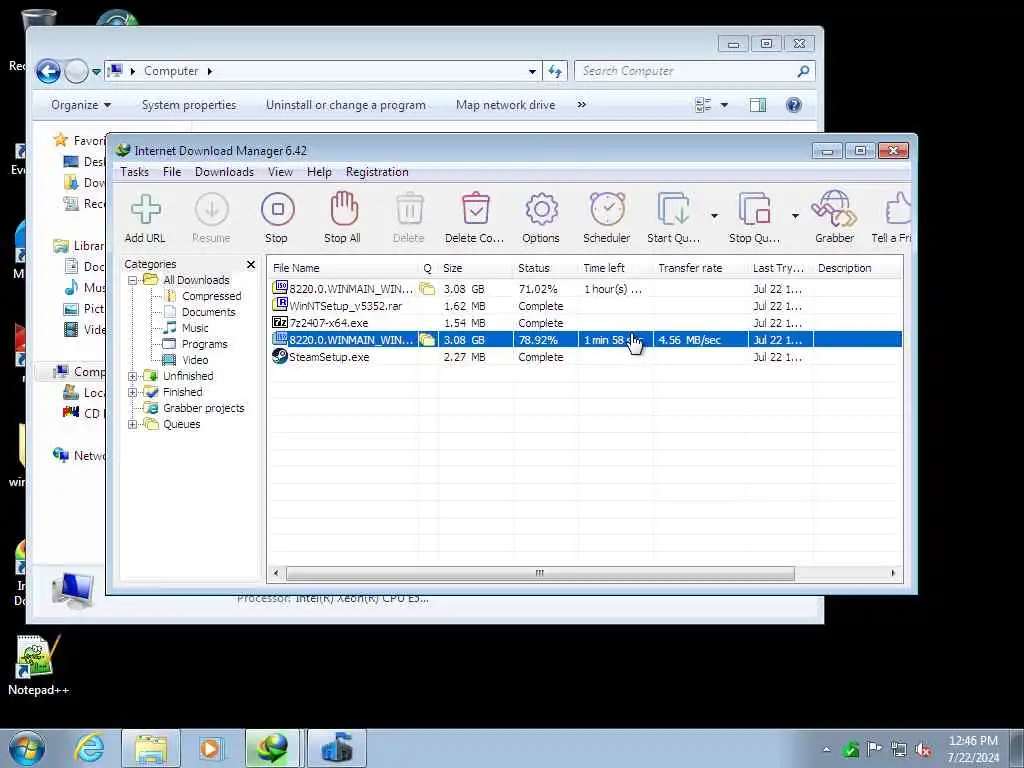Expand the Unfinished category node
The image size is (1024, 768).
(x=133, y=376)
